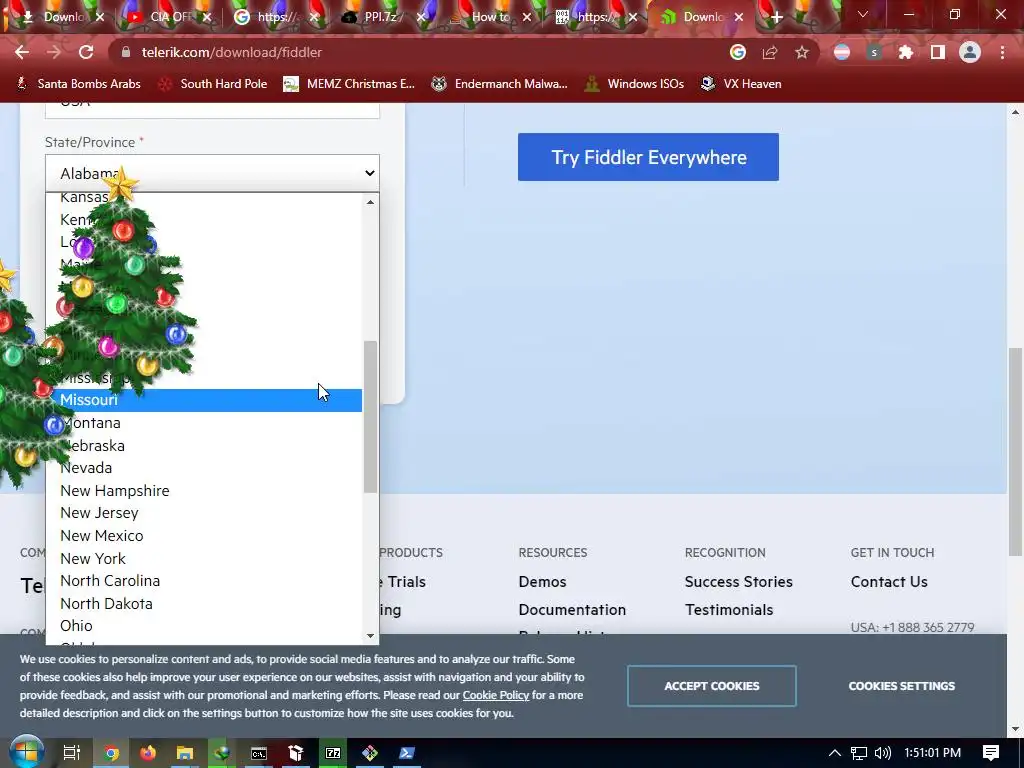This screenshot has height=768, width=1024.
Task: Open the Documentation footer link
Action: 572,609
